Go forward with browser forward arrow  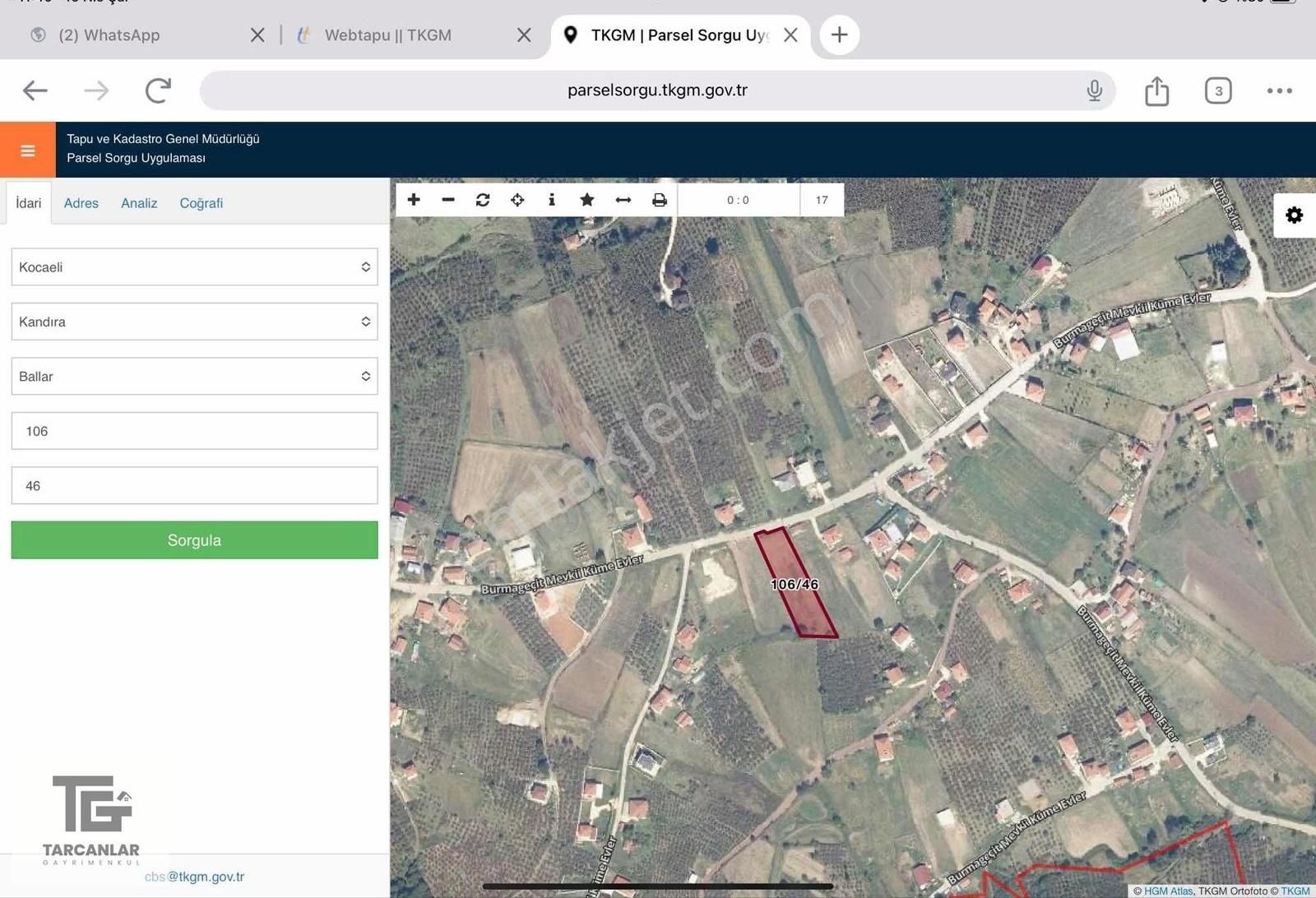96,90
